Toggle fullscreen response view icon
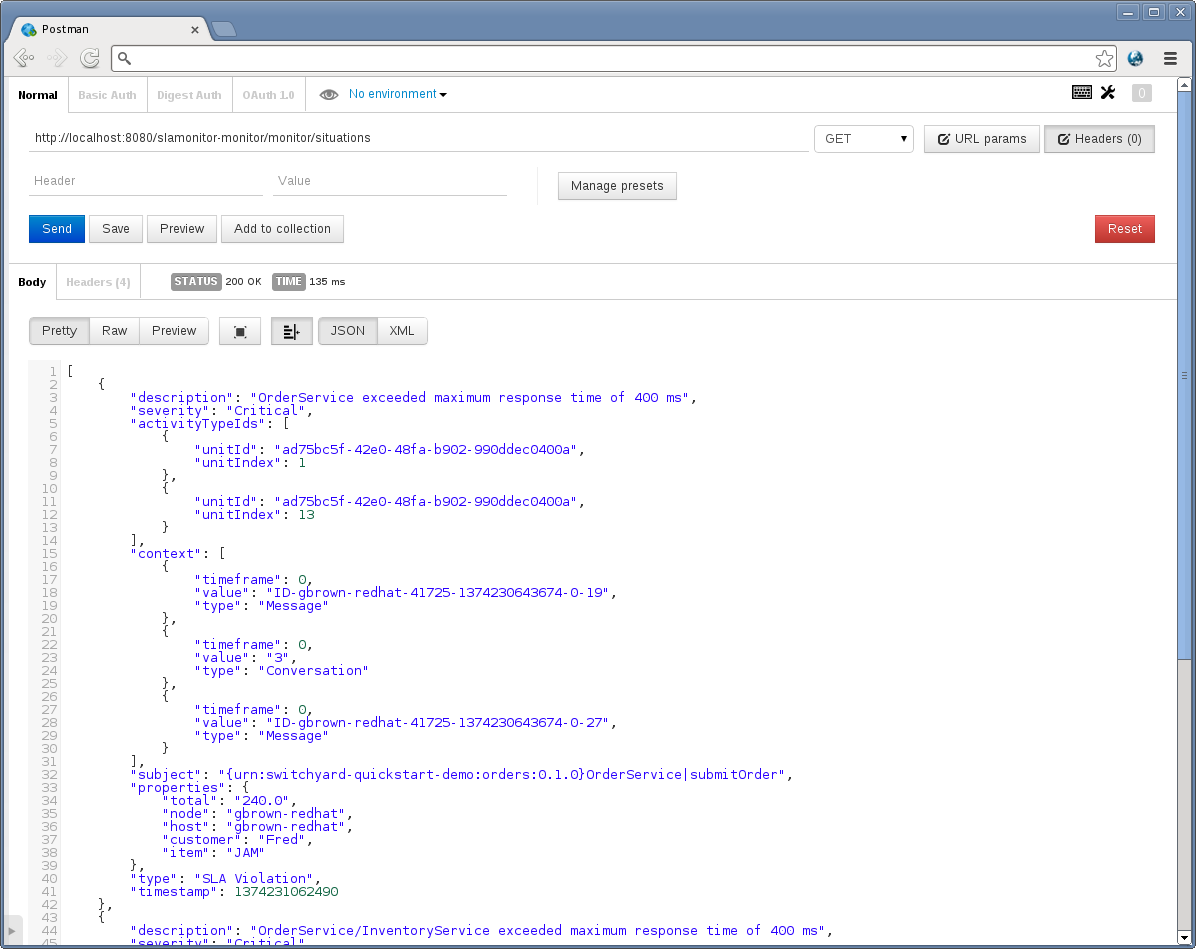1196x949 pixels. click(240, 331)
